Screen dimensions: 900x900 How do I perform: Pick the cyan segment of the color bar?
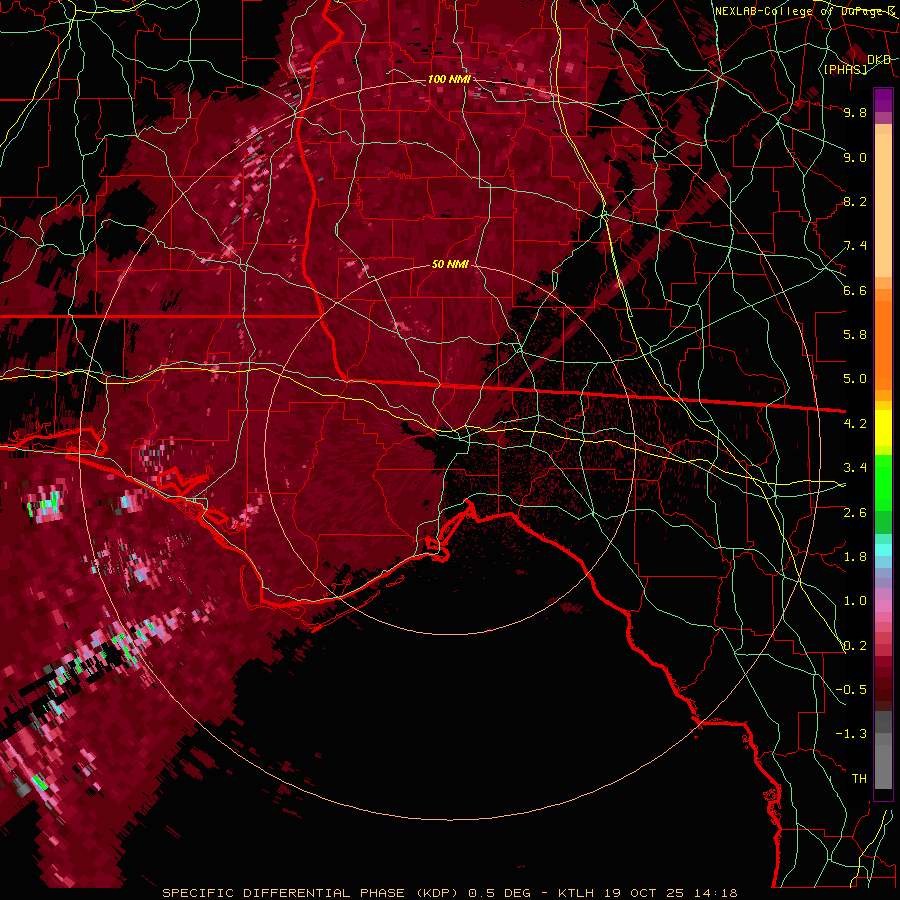coord(883,550)
